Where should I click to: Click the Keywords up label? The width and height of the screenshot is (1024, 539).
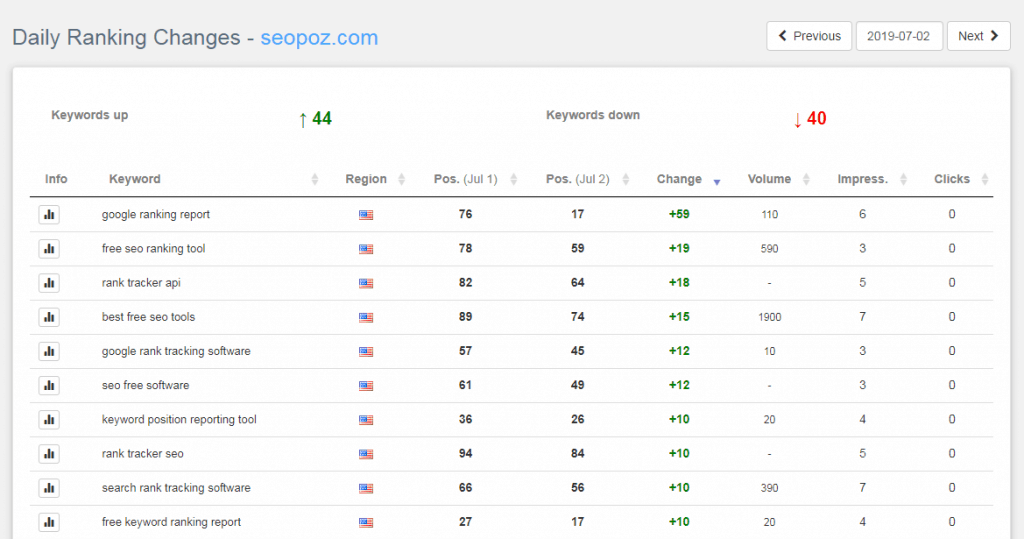pos(89,115)
